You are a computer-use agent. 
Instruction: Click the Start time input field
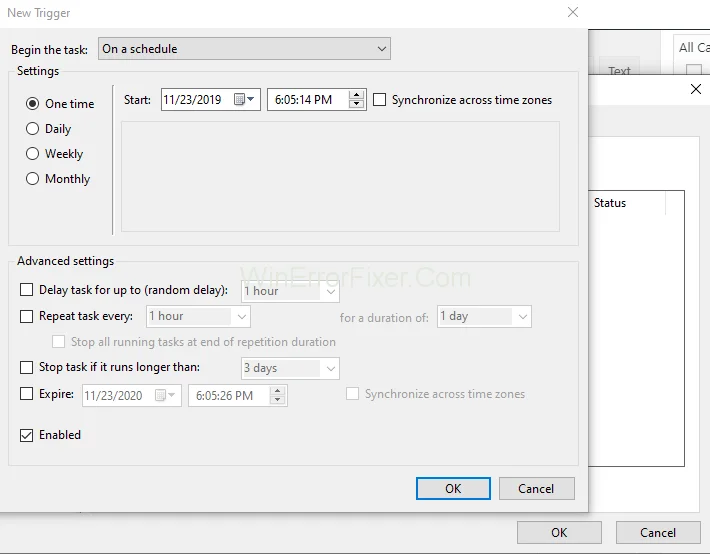click(307, 100)
